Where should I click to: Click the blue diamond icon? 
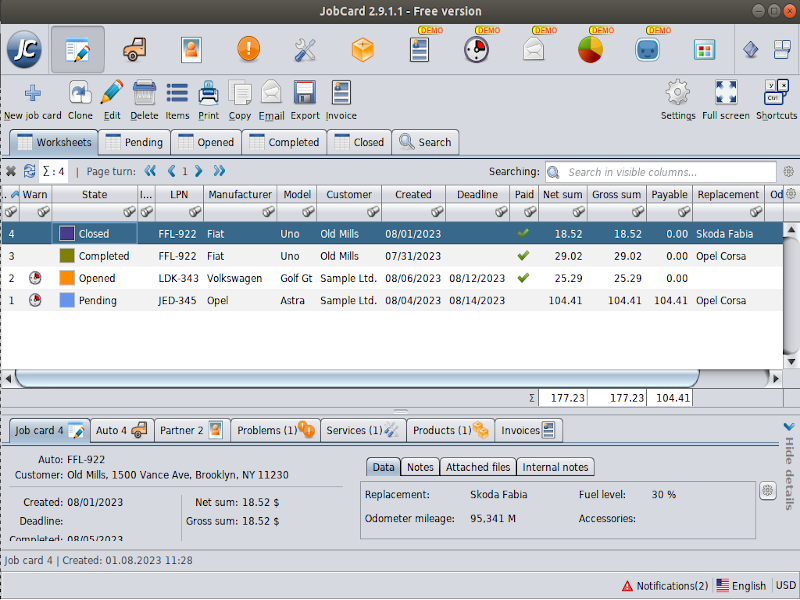point(751,49)
